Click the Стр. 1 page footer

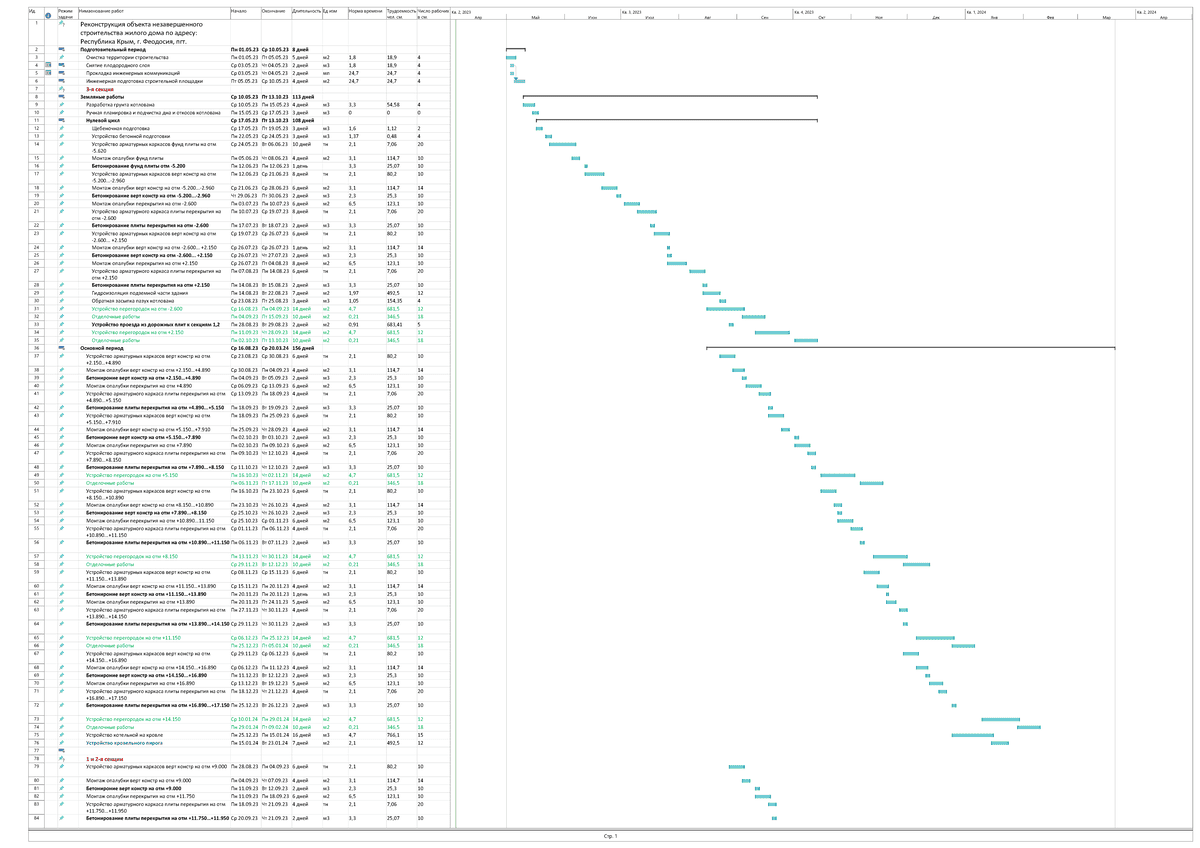tap(611, 835)
